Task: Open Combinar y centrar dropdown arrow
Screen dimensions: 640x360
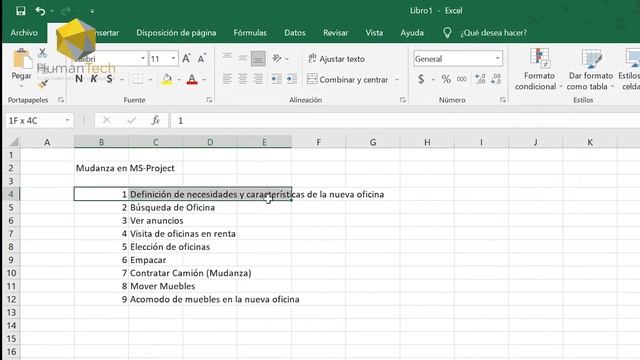Action: (x=397, y=80)
